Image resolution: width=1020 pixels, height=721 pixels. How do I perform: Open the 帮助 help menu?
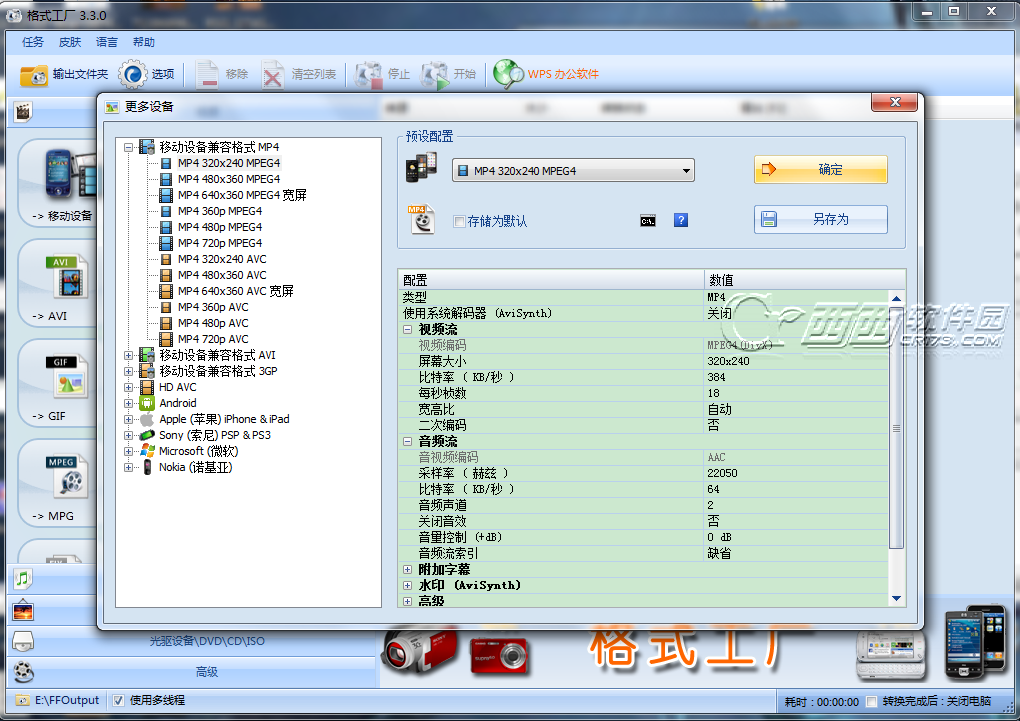pos(144,42)
